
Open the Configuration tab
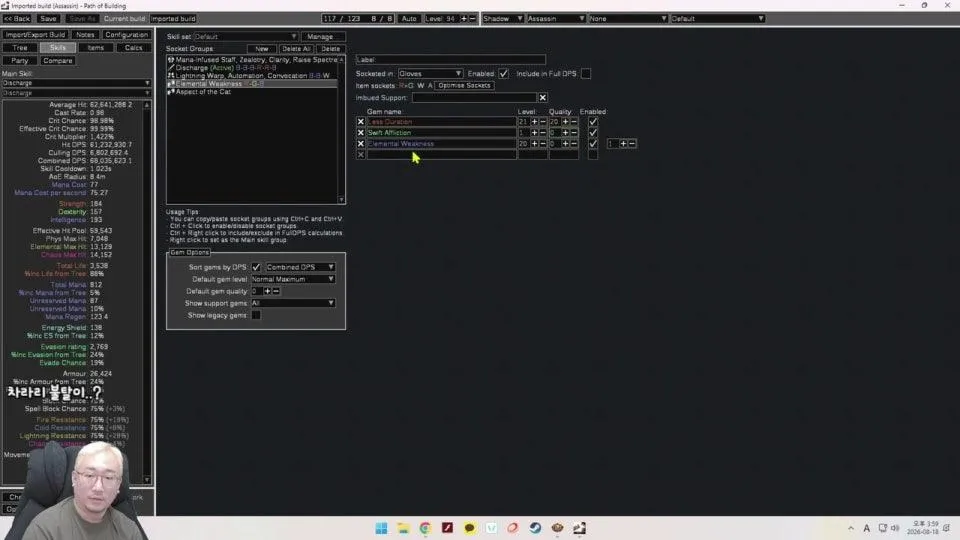point(126,35)
